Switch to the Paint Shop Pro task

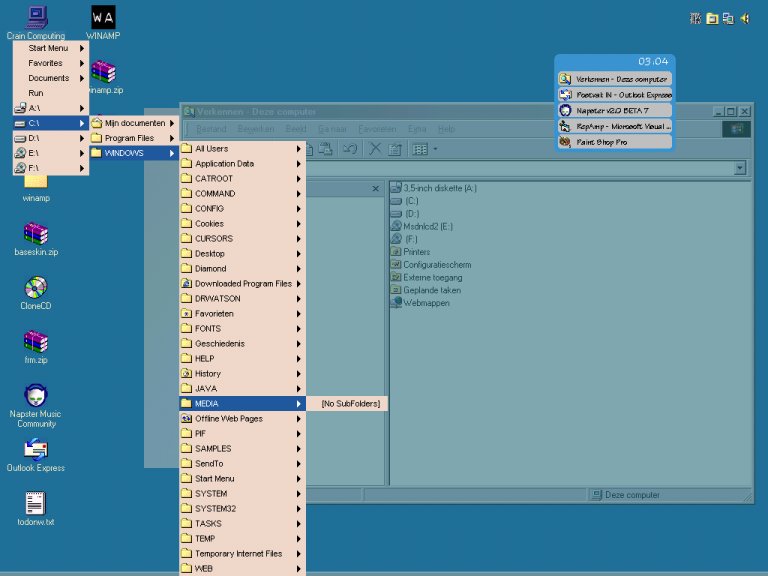coord(614,142)
